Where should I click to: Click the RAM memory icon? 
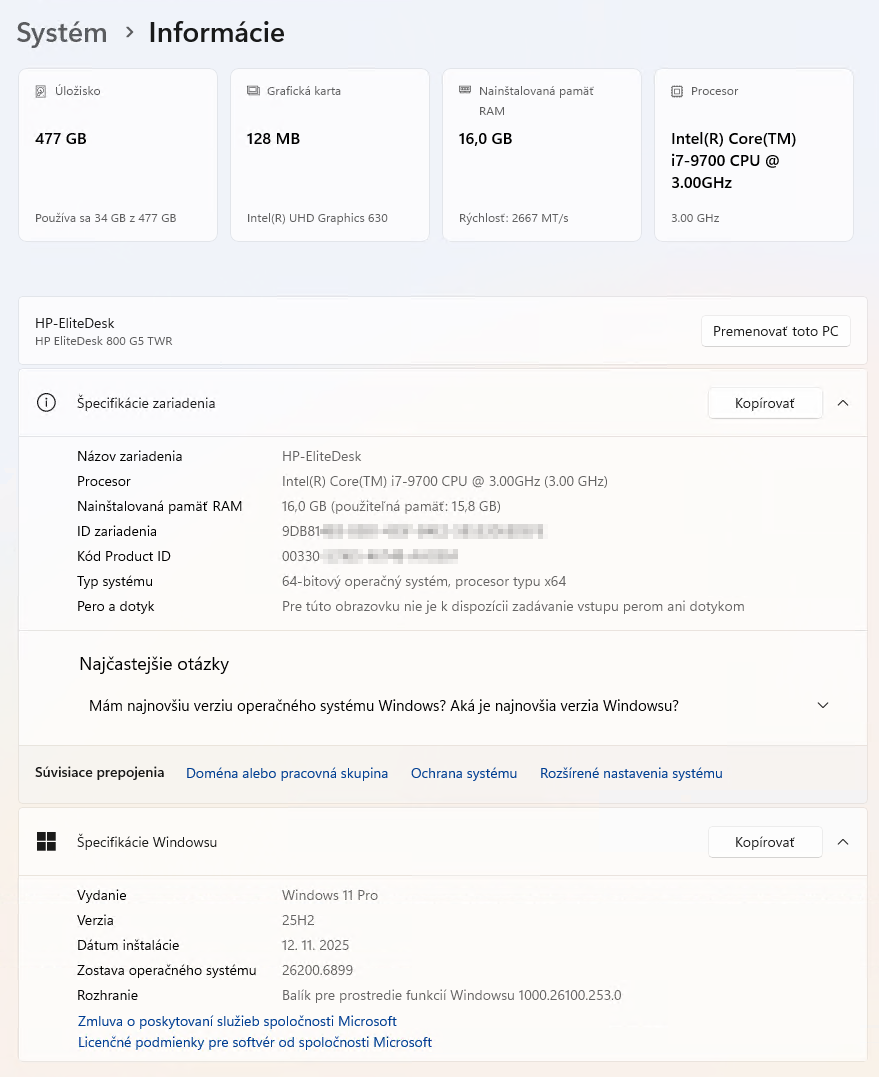(465, 90)
